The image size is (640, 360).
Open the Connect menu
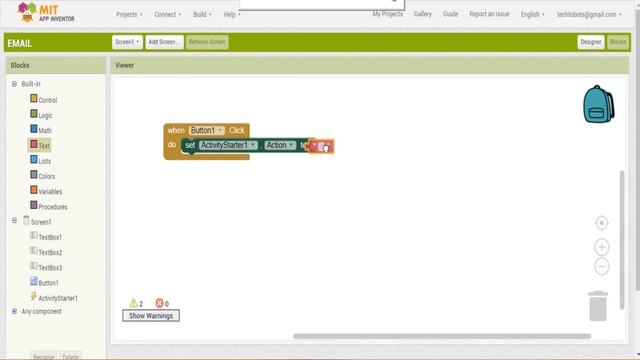click(x=167, y=14)
